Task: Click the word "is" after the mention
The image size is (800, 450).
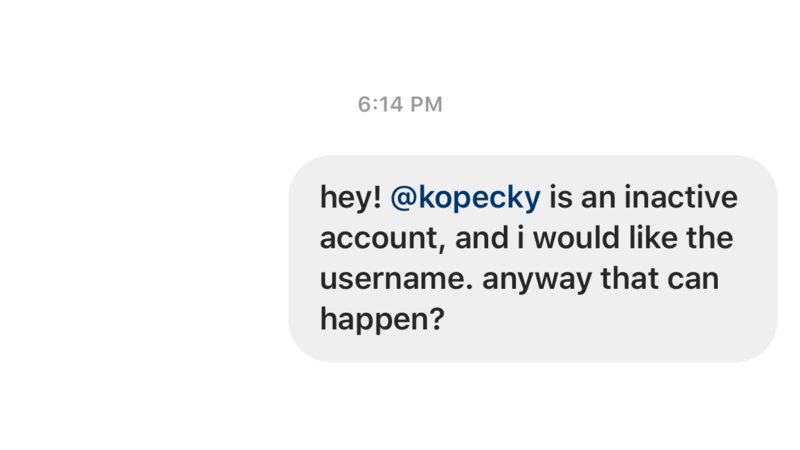Action: pos(561,197)
